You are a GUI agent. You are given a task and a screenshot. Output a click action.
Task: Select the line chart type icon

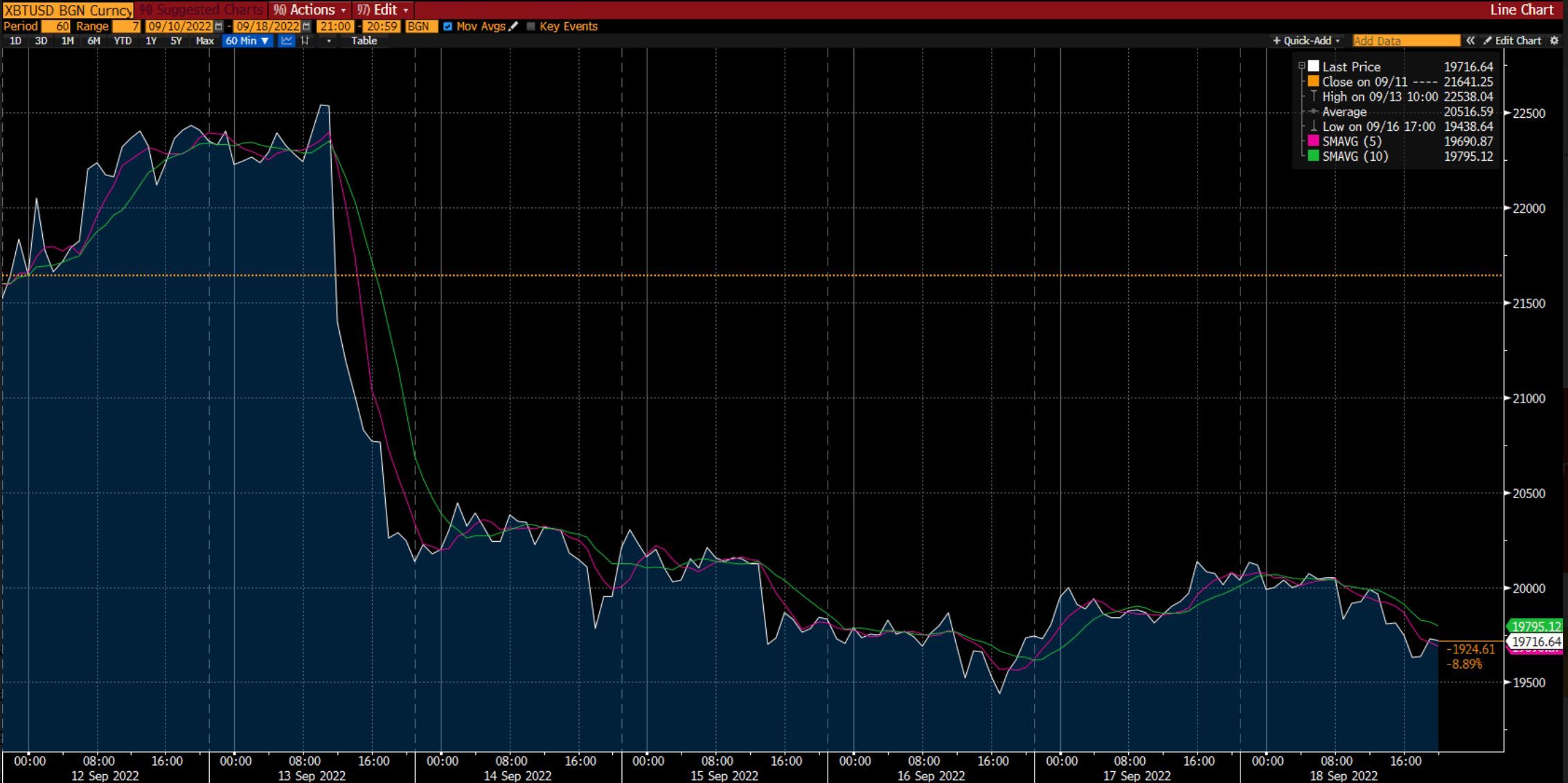[x=287, y=41]
